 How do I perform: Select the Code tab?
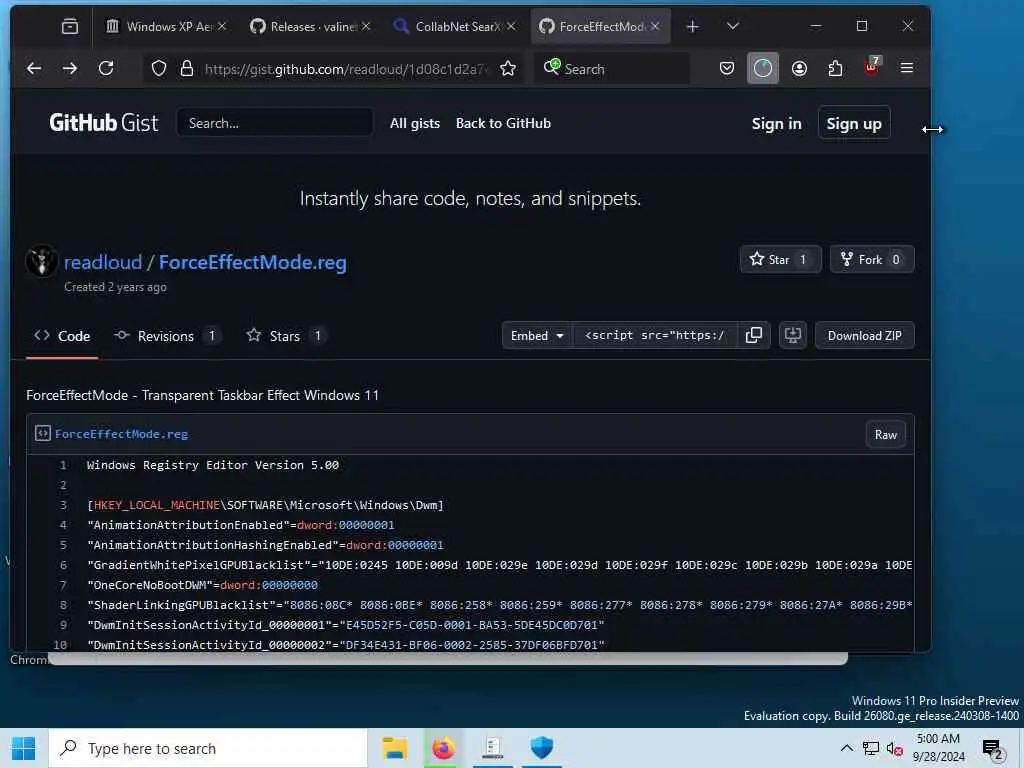62,336
